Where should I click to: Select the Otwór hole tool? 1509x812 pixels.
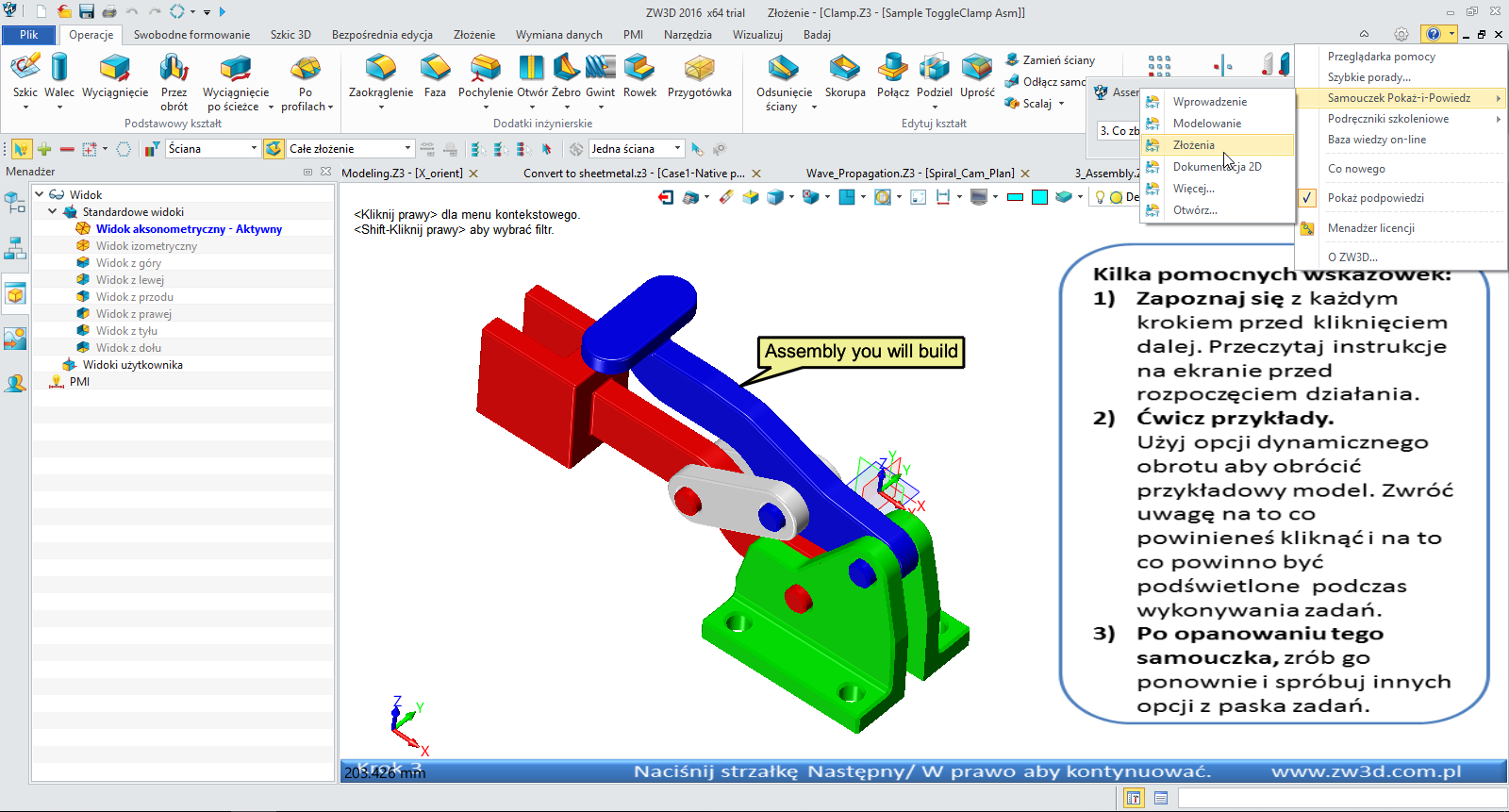click(x=532, y=77)
